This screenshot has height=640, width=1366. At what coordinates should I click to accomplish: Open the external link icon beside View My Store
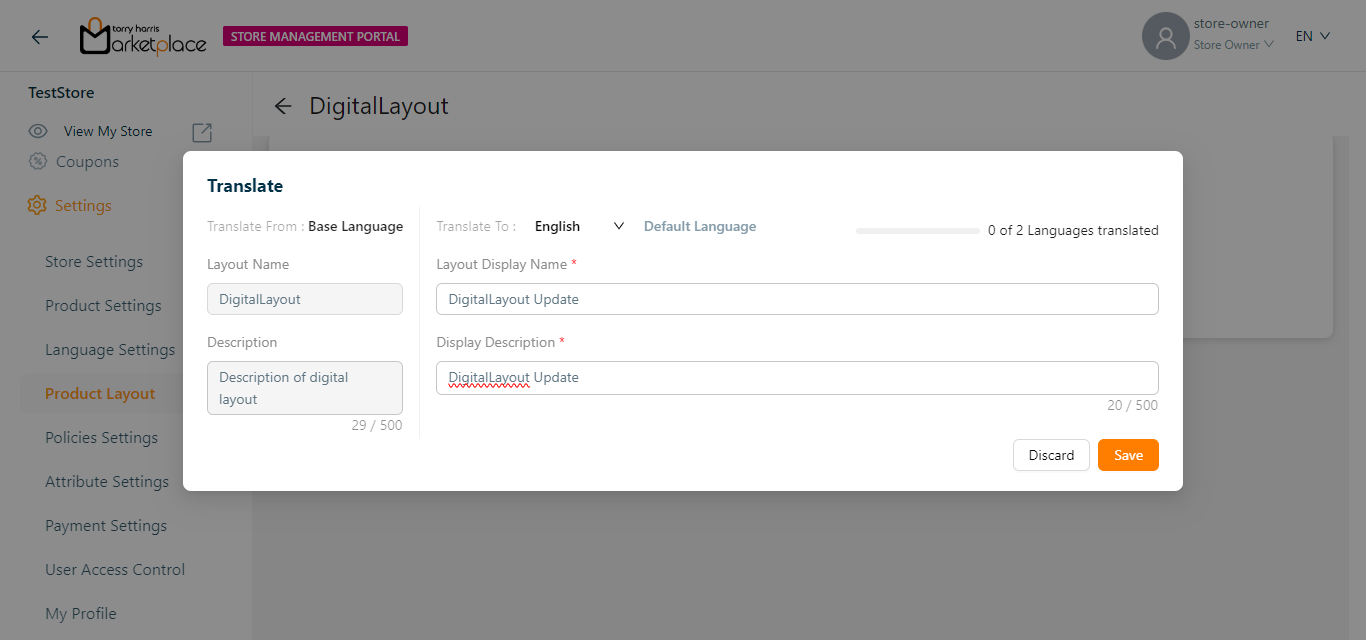[x=201, y=132]
